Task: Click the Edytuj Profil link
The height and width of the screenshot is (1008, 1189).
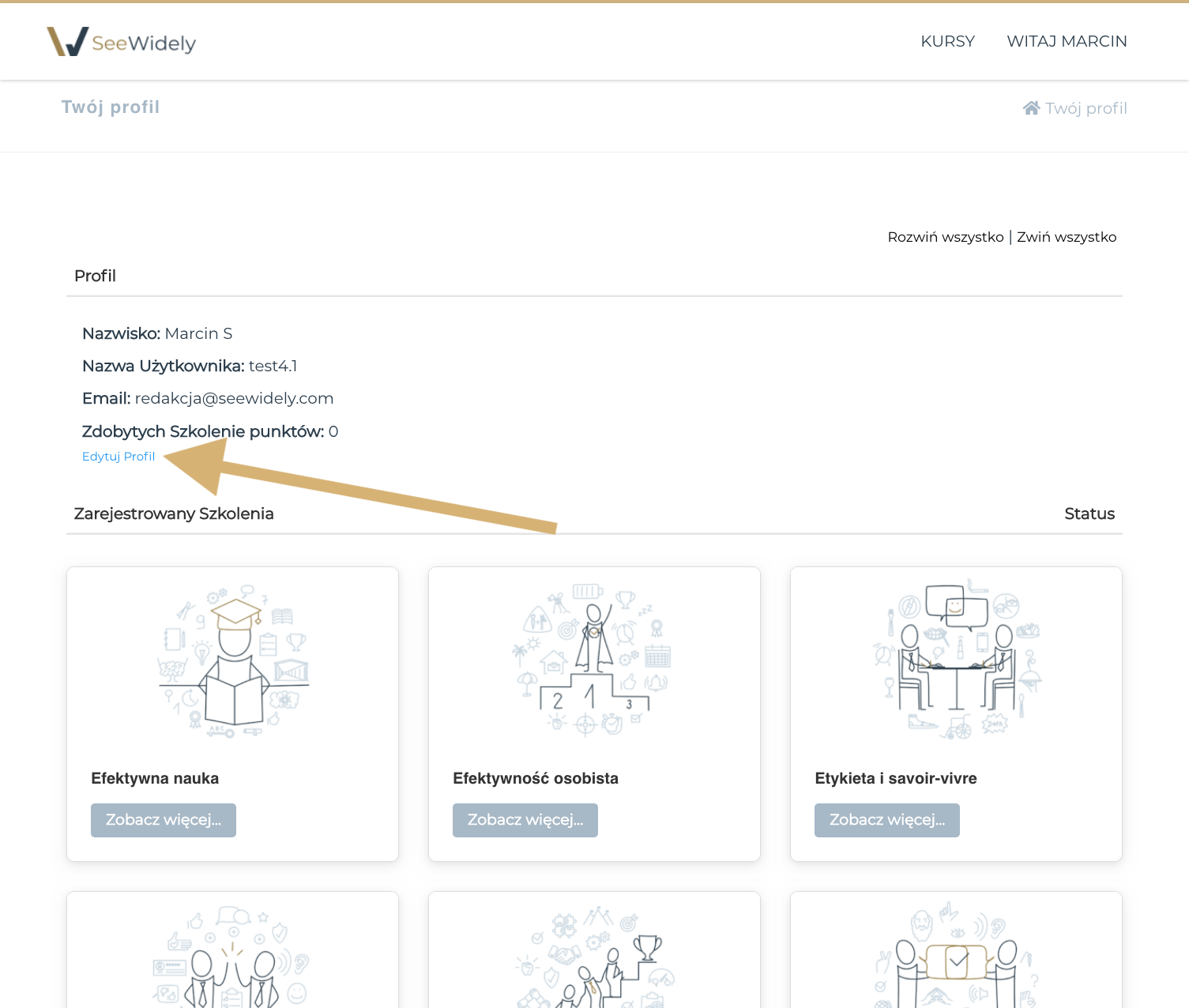Action: (119, 457)
